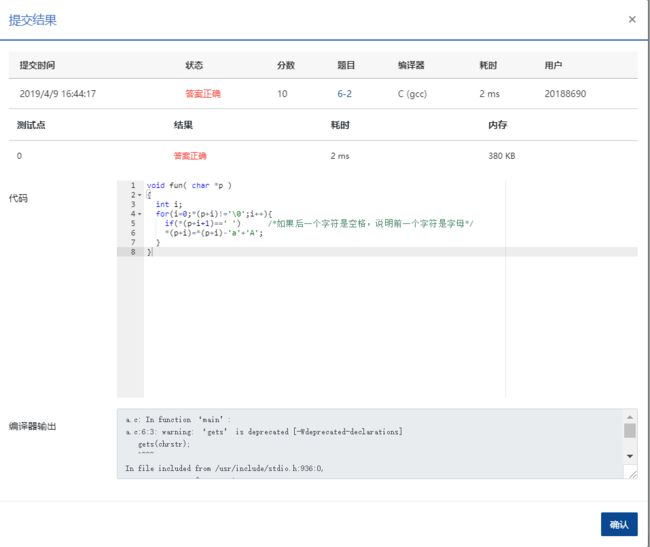
Task: Collapse code fold arrow on line 4
Action: (x=140, y=214)
